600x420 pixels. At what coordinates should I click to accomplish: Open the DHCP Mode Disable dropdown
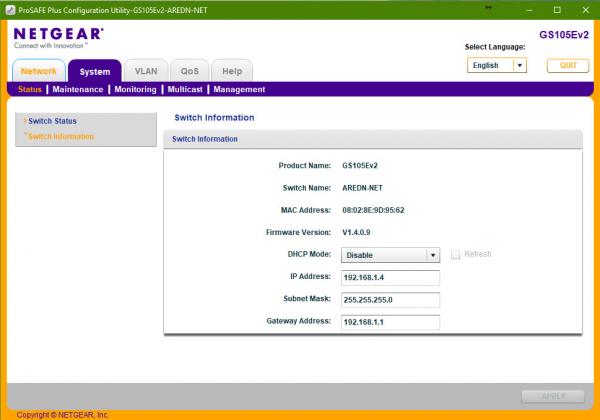click(390, 255)
